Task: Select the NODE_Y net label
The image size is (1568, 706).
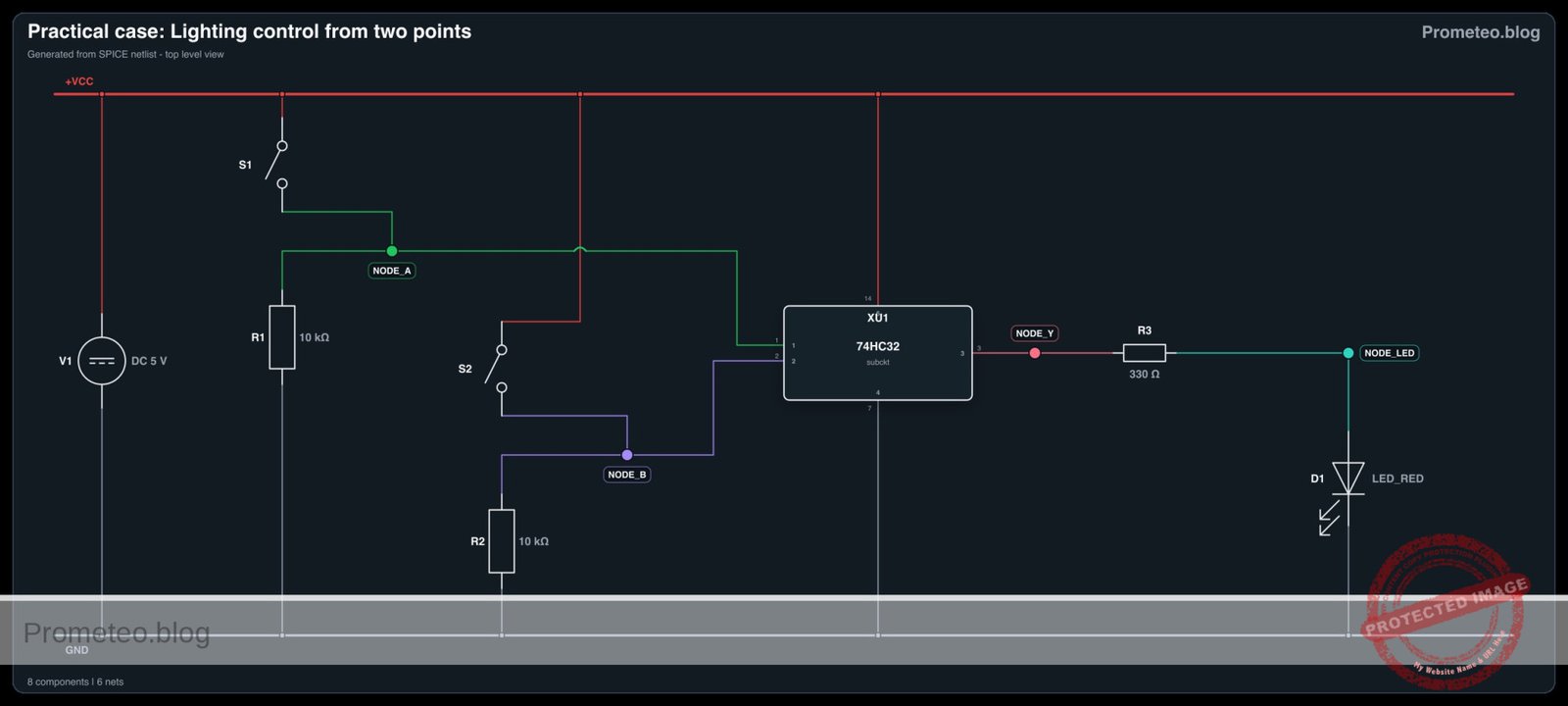Action: click(1035, 333)
